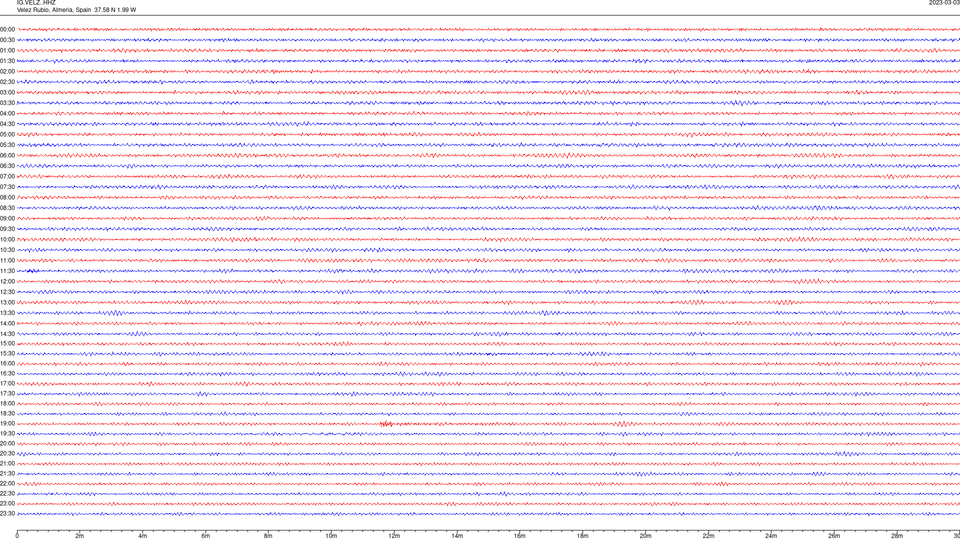The image size is (960, 540).
Task: Select the 01:30 trace time label
Action: coord(7,61)
